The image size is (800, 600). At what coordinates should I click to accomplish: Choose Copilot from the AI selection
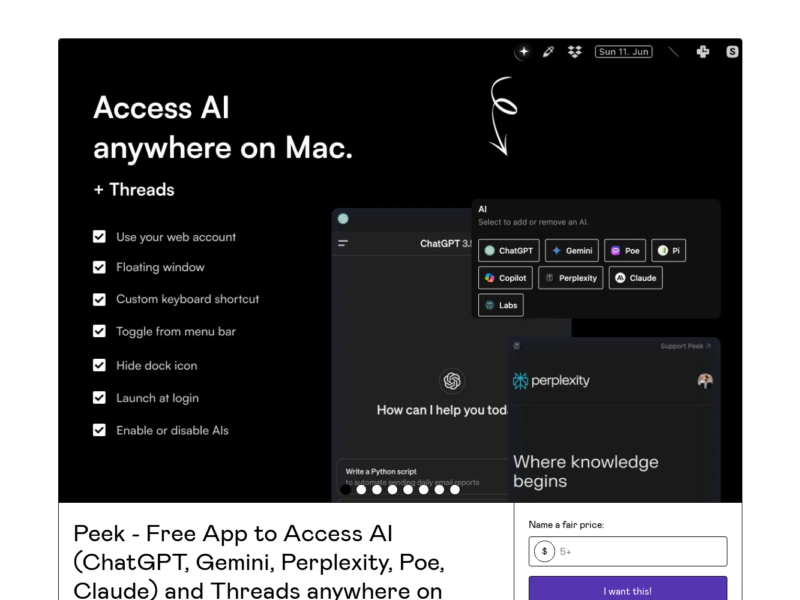pos(505,278)
